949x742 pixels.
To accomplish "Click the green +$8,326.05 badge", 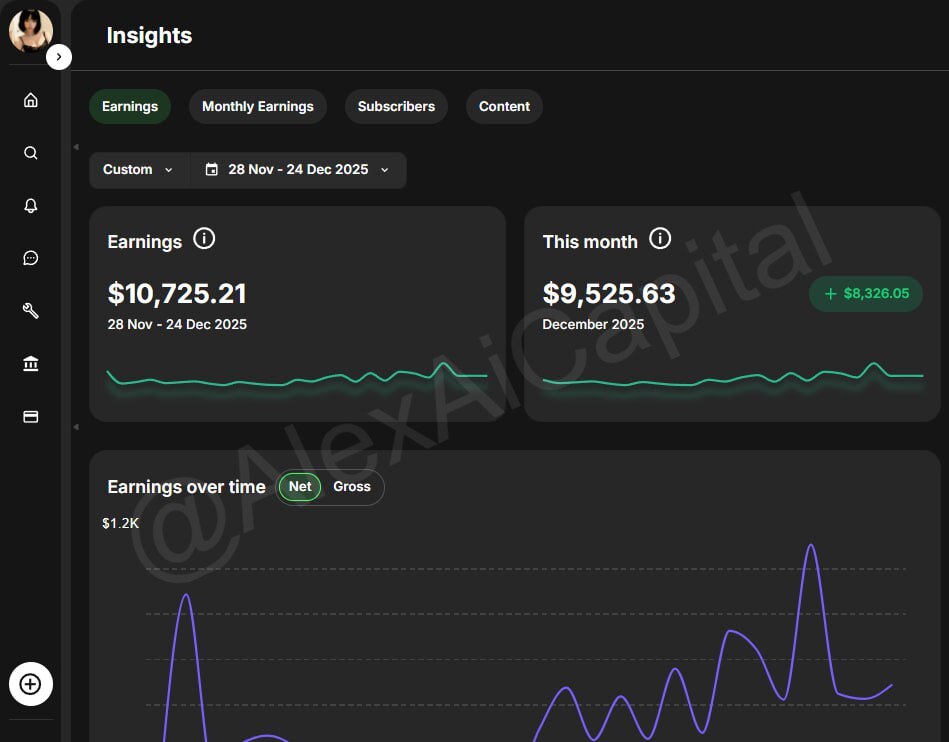I will pos(866,294).
